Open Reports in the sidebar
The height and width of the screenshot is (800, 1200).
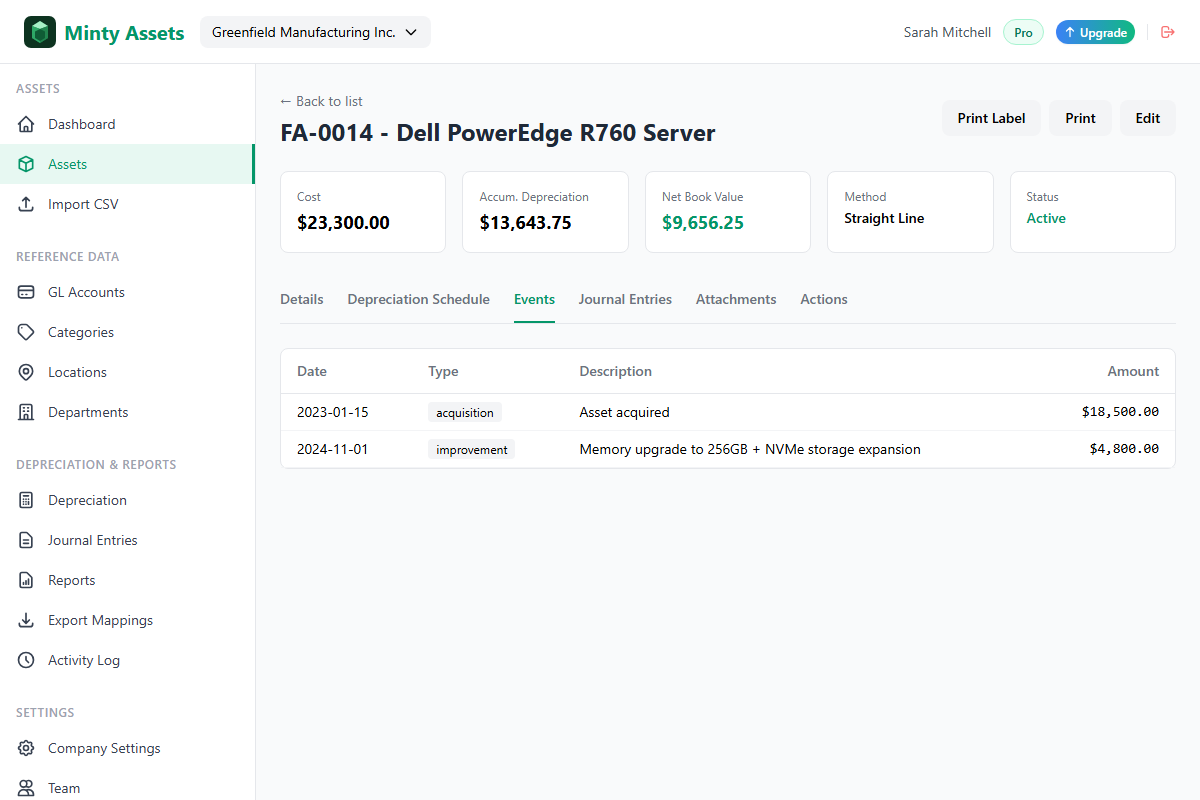pyautogui.click(x=127, y=580)
